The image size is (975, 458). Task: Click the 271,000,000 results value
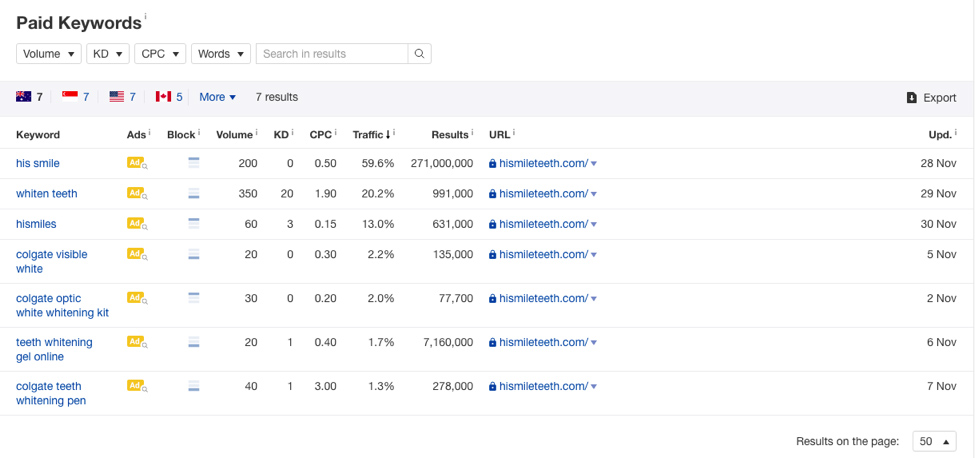pyautogui.click(x=441, y=163)
